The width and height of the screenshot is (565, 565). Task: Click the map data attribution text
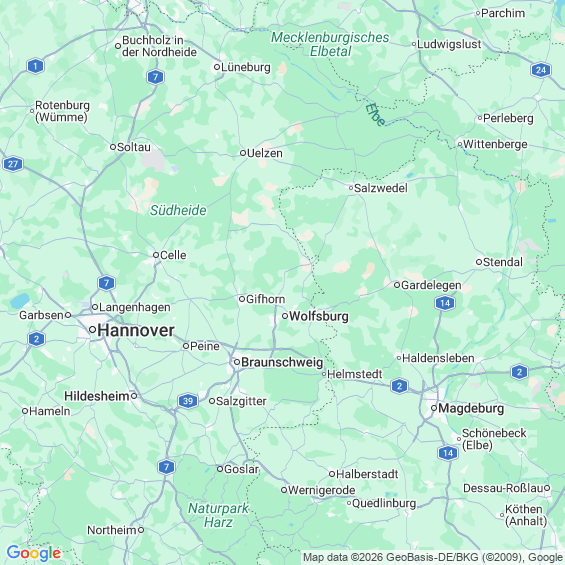point(433,557)
